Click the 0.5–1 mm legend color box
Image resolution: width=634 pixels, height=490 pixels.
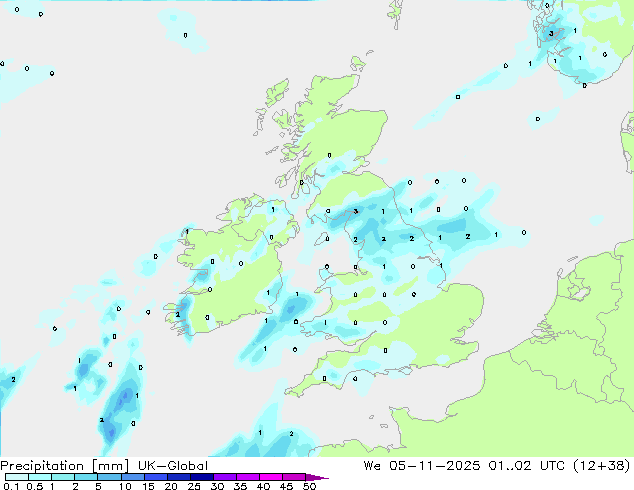pyautogui.click(x=40, y=477)
